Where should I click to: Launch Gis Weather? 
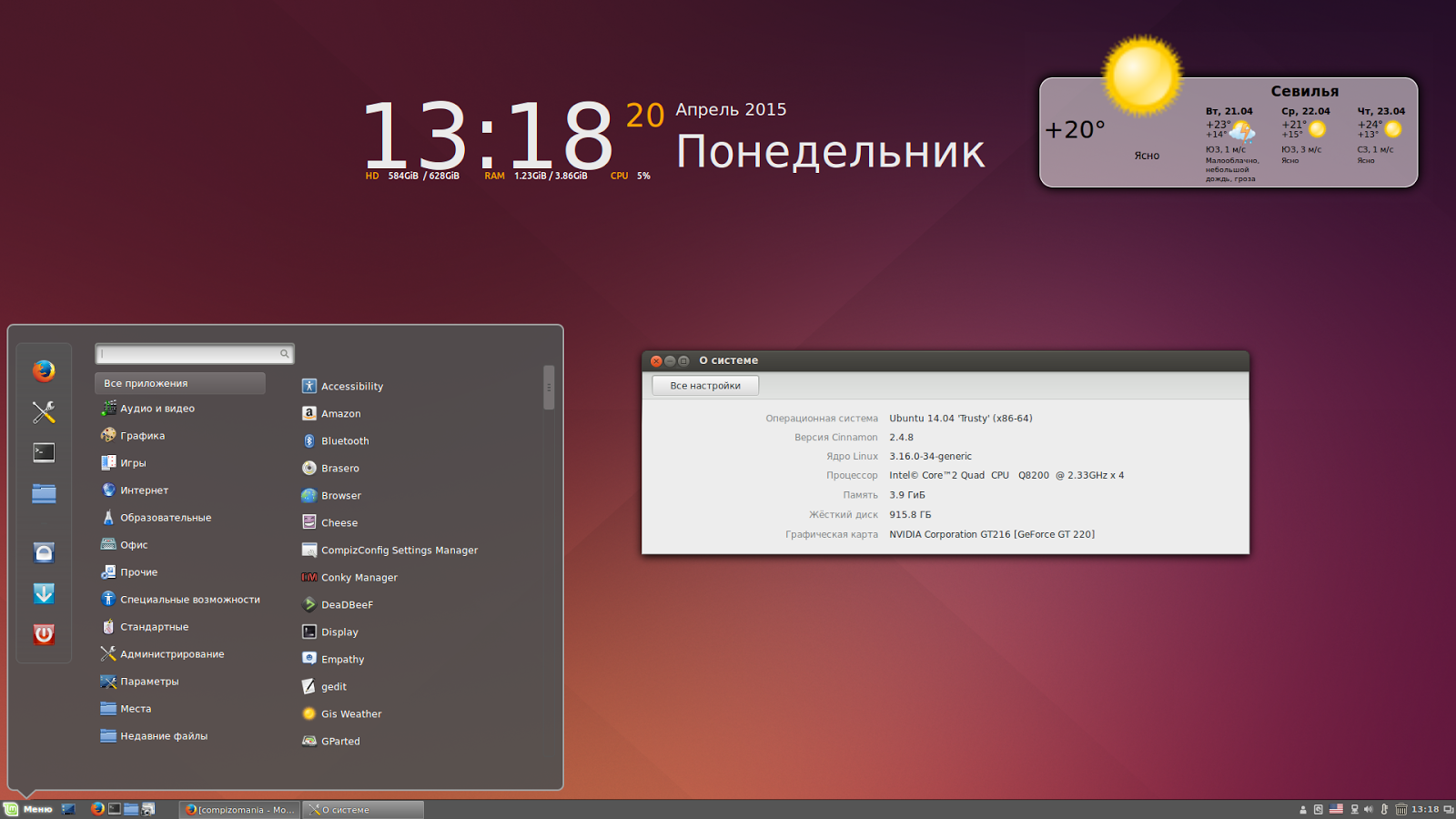[341, 714]
